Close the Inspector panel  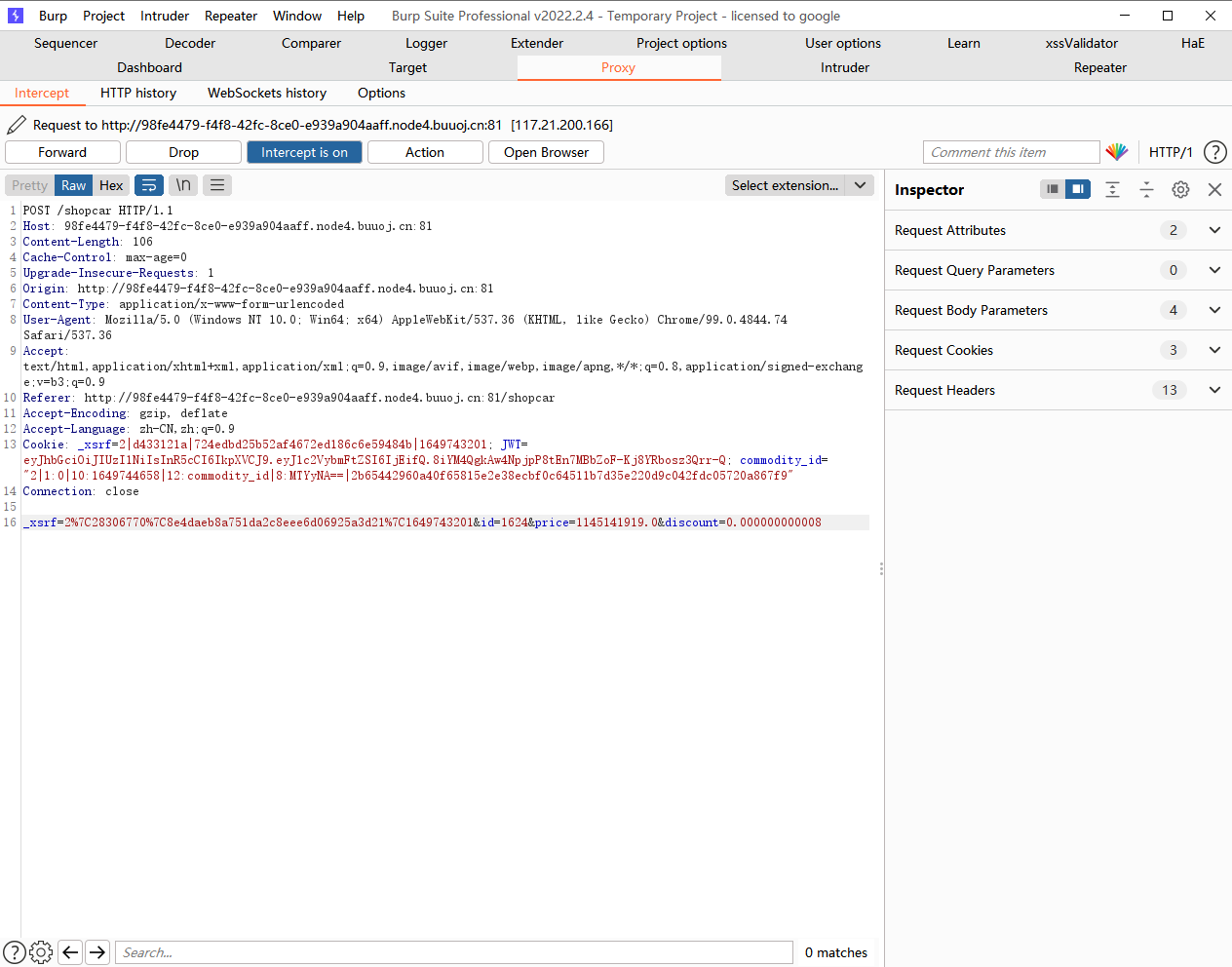point(1214,189)
